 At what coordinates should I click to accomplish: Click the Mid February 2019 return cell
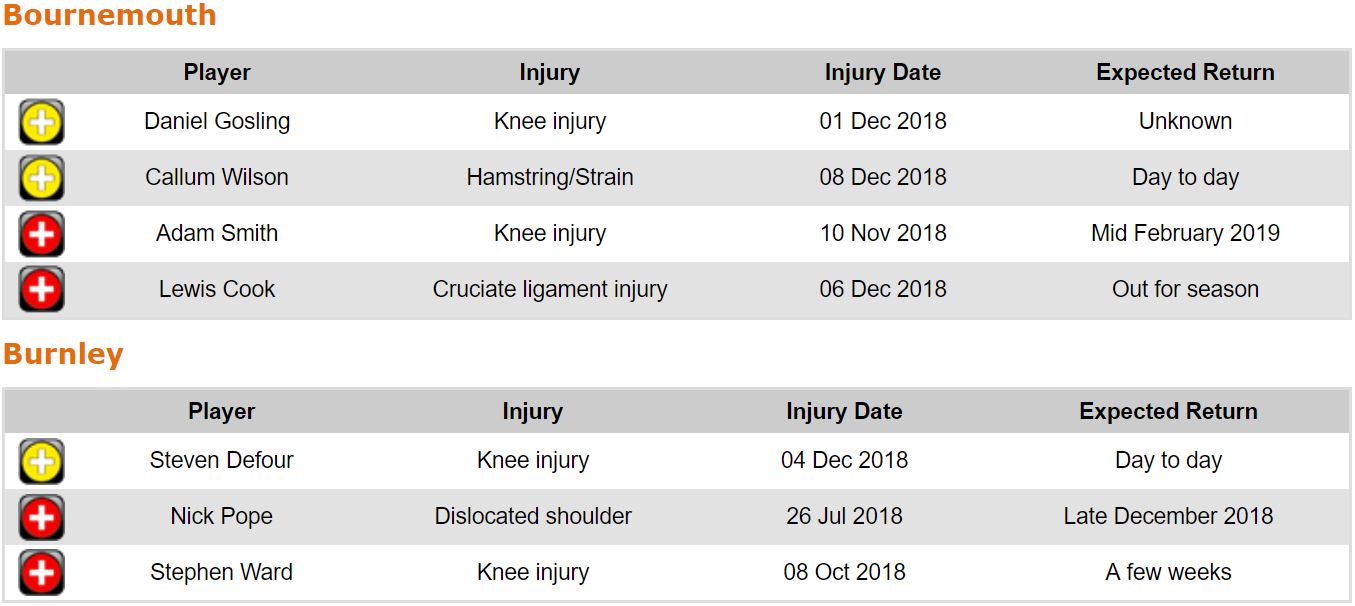1185,234
